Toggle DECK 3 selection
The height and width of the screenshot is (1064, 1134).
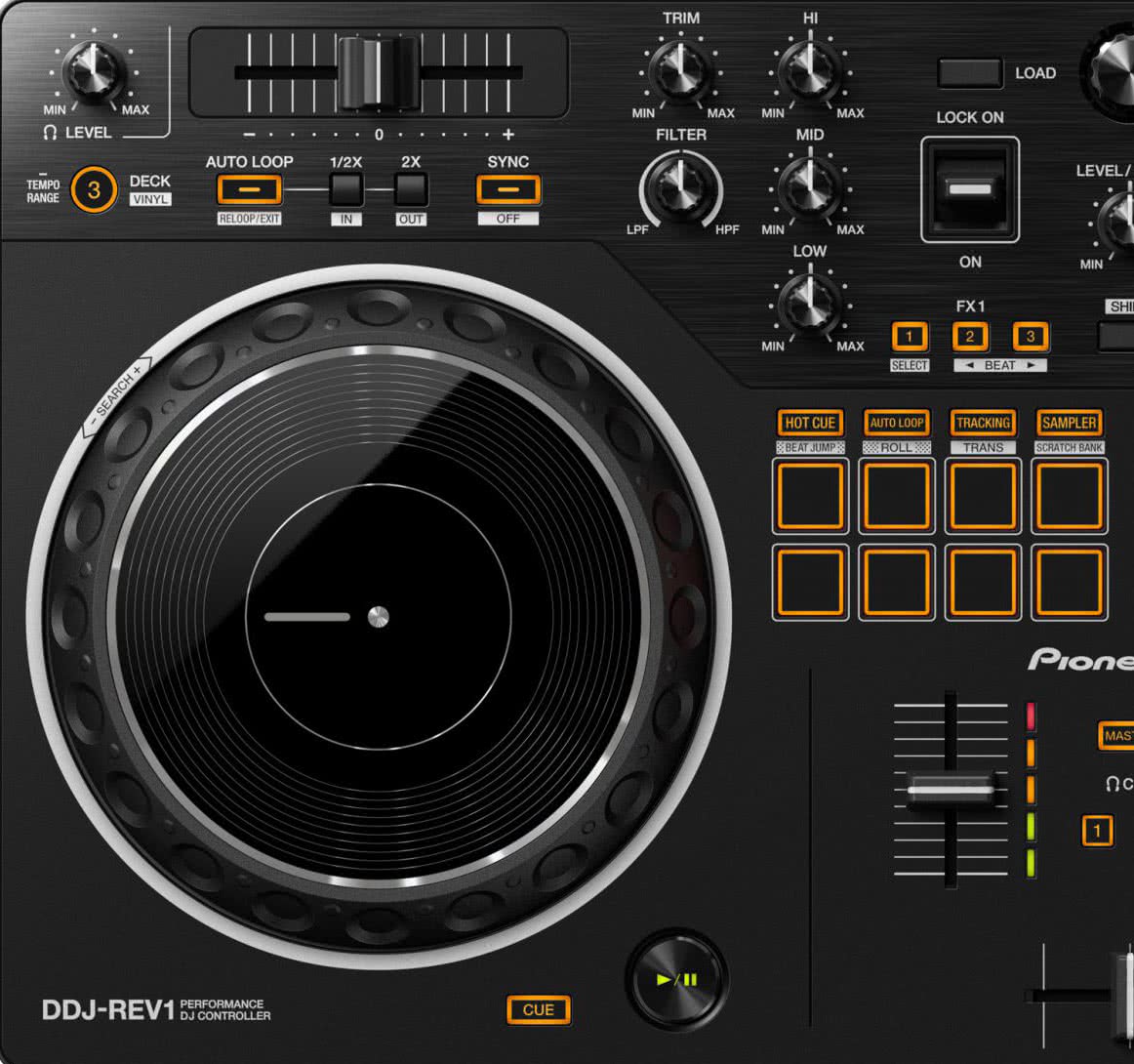tap(95, 187)
